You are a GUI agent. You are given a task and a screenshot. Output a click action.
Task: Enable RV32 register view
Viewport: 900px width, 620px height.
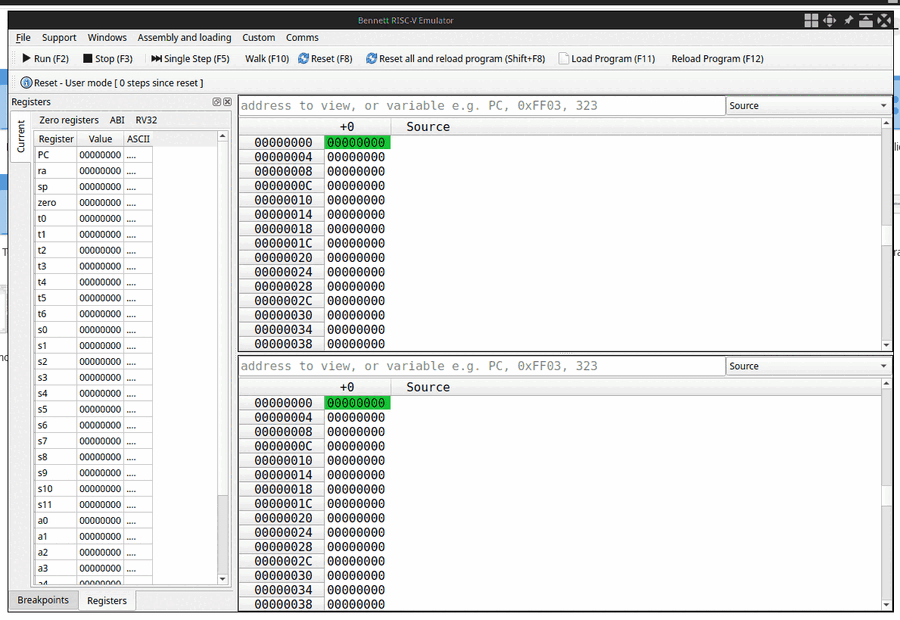click(146, 119)
